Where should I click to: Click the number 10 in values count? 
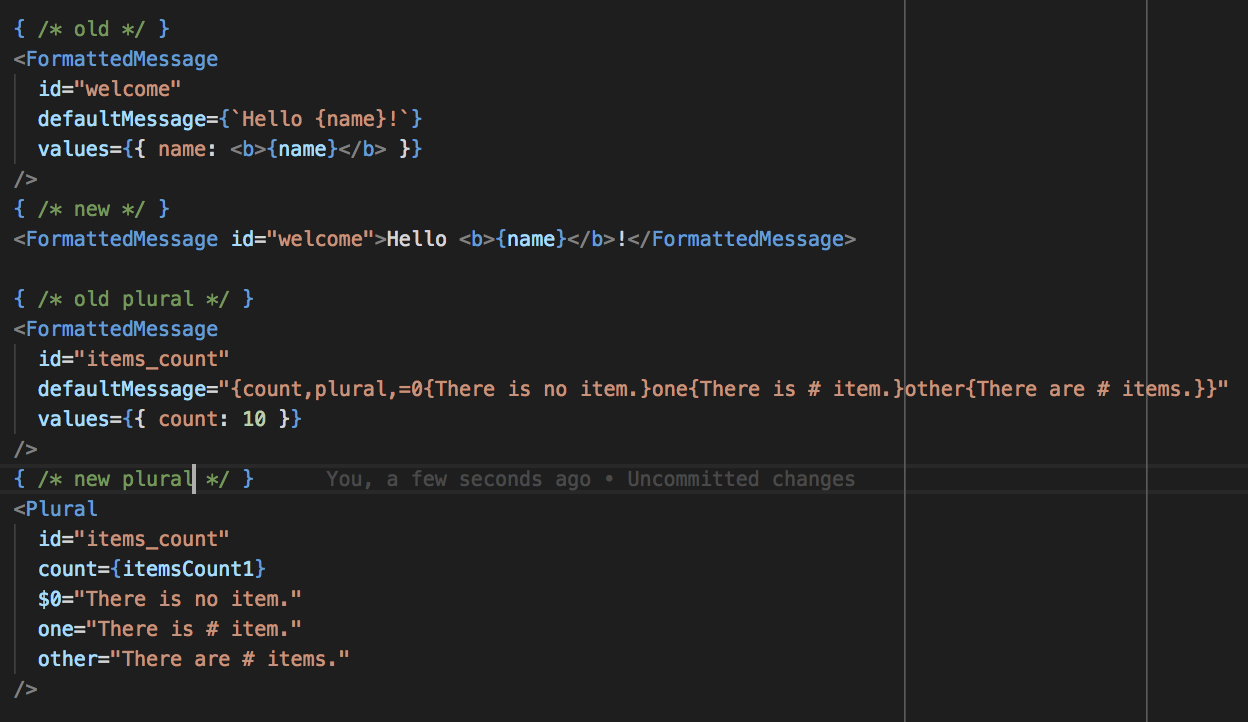click(x=254, y=419)
